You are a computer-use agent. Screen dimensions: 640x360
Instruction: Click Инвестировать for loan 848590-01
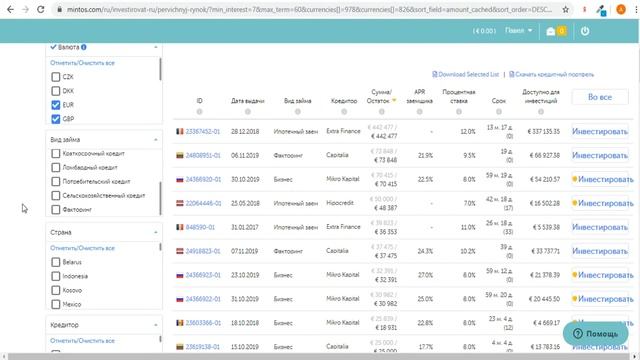pyautogui.click(x=600, y=227)
